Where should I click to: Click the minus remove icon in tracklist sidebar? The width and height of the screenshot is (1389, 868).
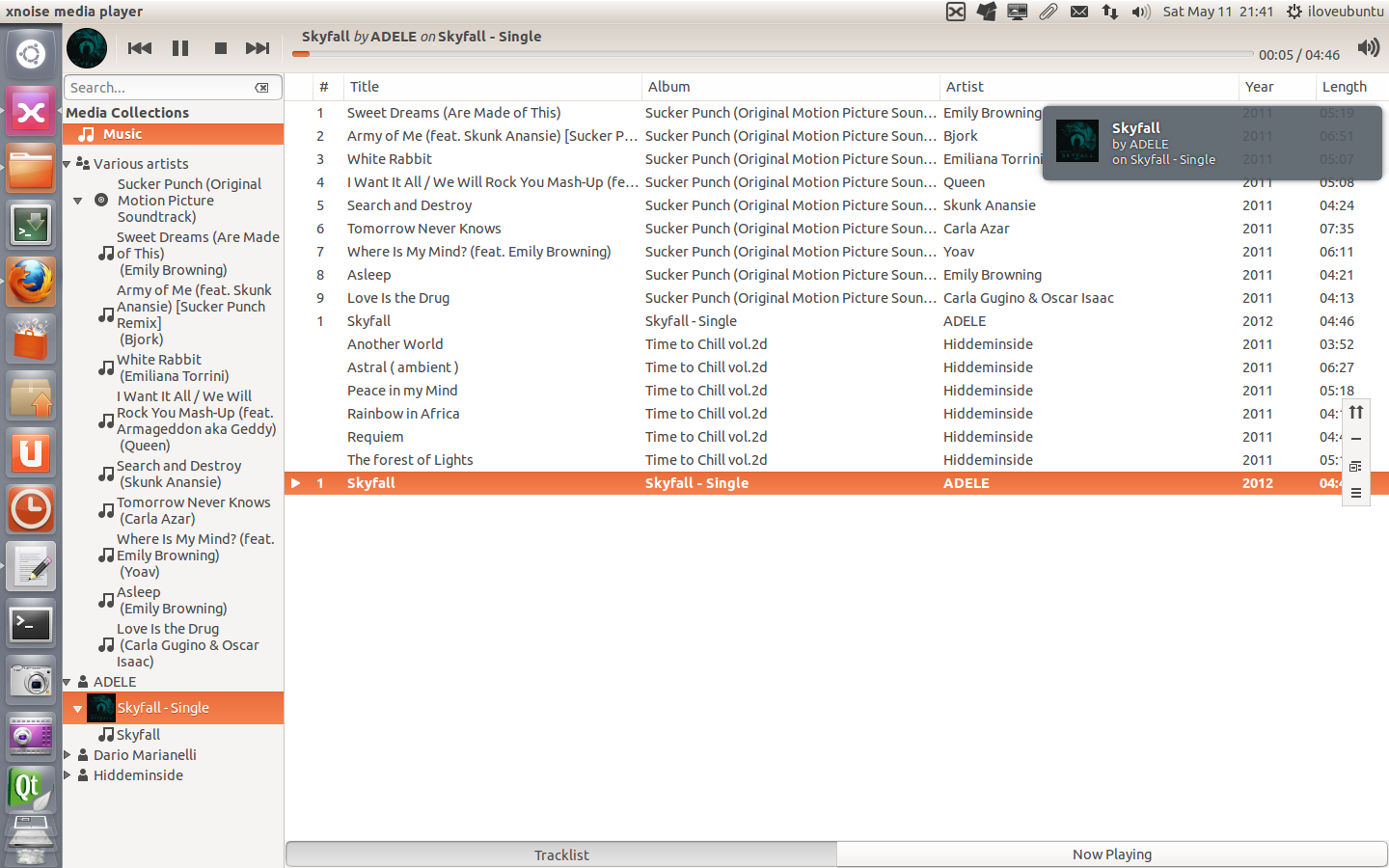[1356, 439]
